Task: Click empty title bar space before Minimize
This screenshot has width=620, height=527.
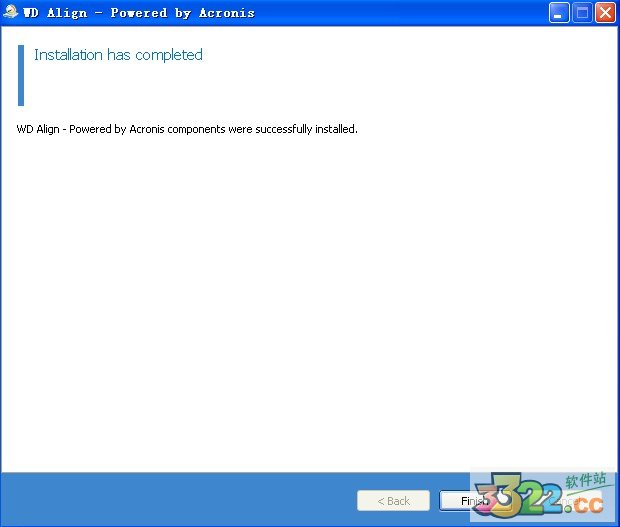Action: click(400, 13)
